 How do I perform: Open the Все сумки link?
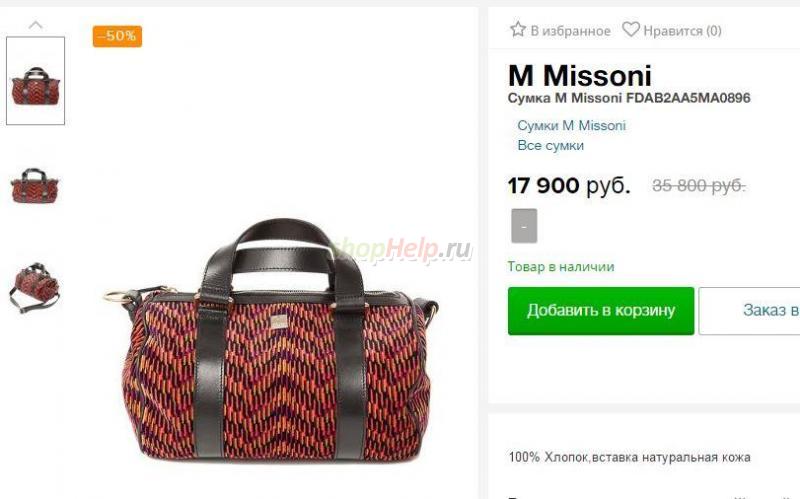click(x=551, y=145)
